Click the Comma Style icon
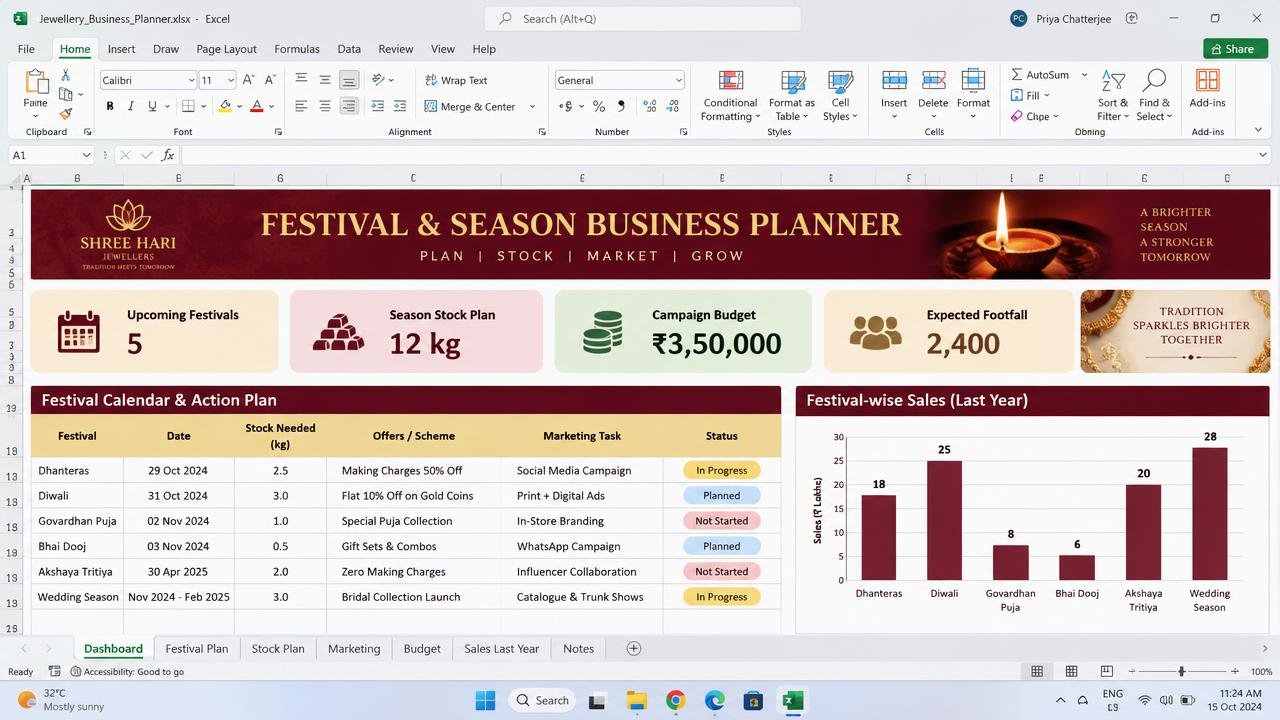This screenshot has width=1280, height=720. click(x=621, y=106)
